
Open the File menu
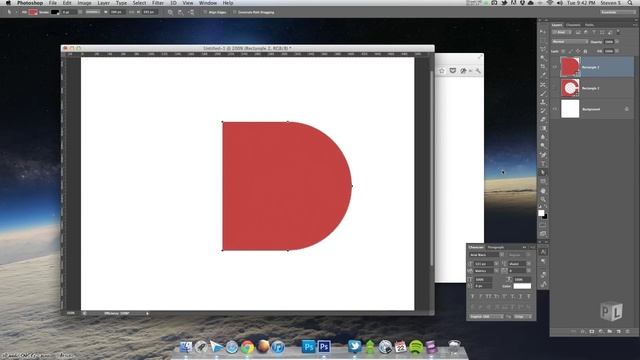coord(53,3)
